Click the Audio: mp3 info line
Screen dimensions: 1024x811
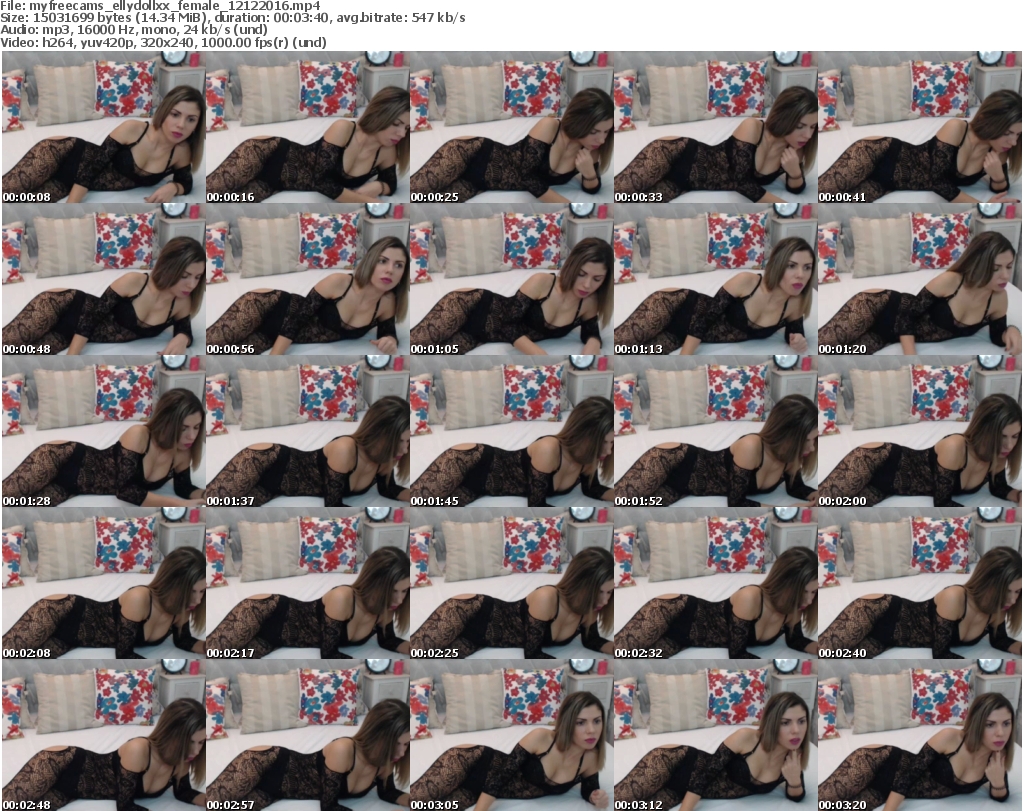134,30
